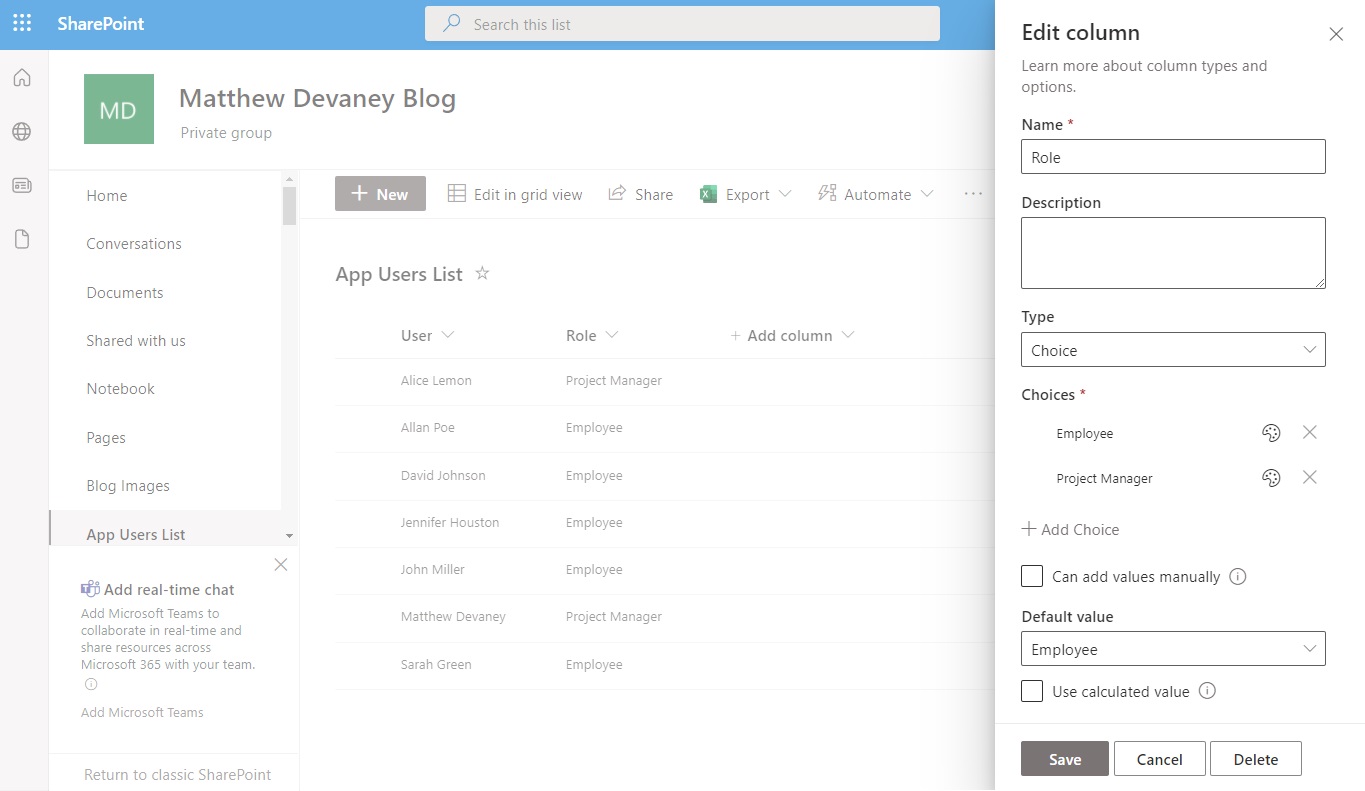Image resolution: width=1365 pixels, height=791 pixels.
Task: Click Add Choice link
Action: (1070, 529)
